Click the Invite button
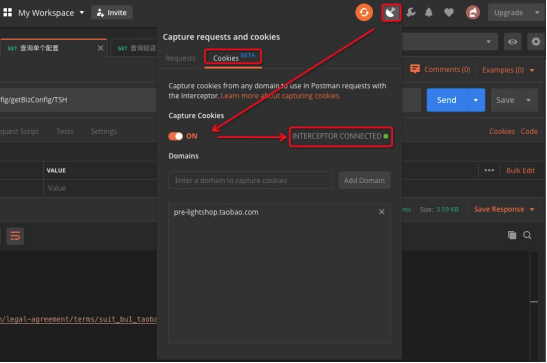This screenshot has width=547, height=363. [112, 13]
